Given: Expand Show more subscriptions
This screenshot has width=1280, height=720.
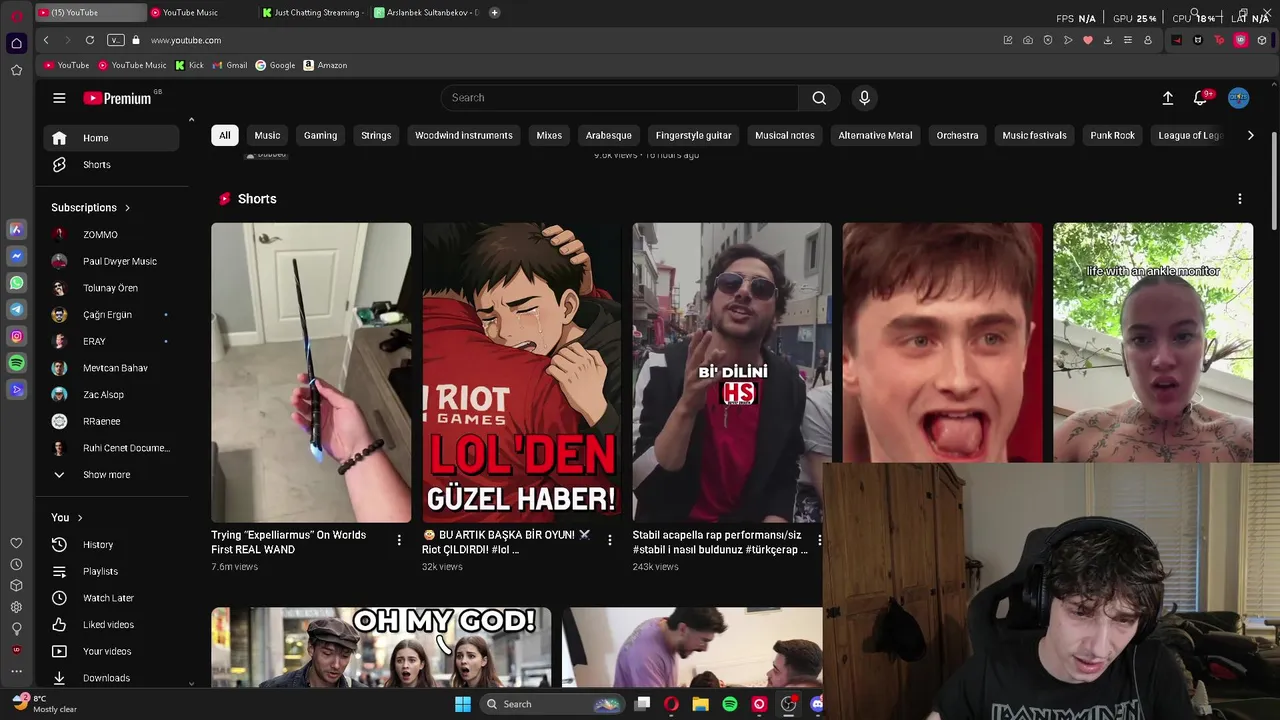Looking at the screenshot, I should click(106, 475).
